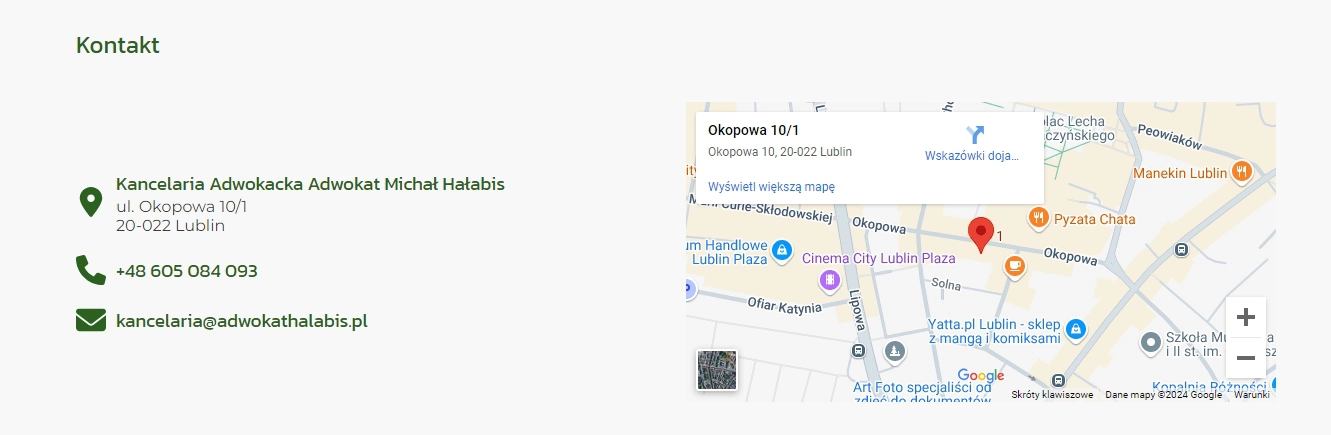Select Manekin Lublin restaurant marker icon
1331x435 pixels.
(1241, 171)
